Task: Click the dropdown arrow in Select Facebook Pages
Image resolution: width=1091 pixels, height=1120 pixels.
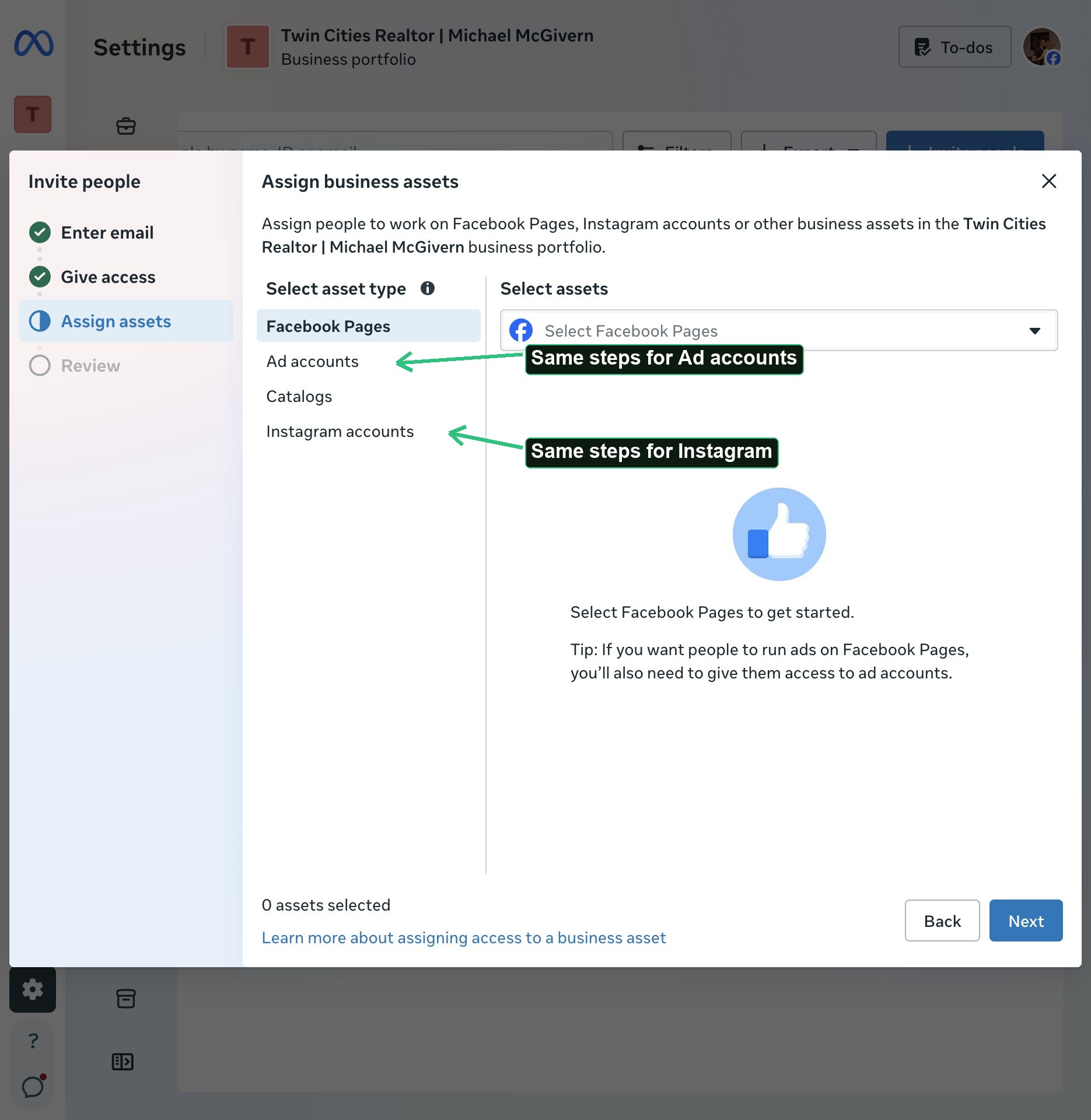Action: (x=1035, y=331)
